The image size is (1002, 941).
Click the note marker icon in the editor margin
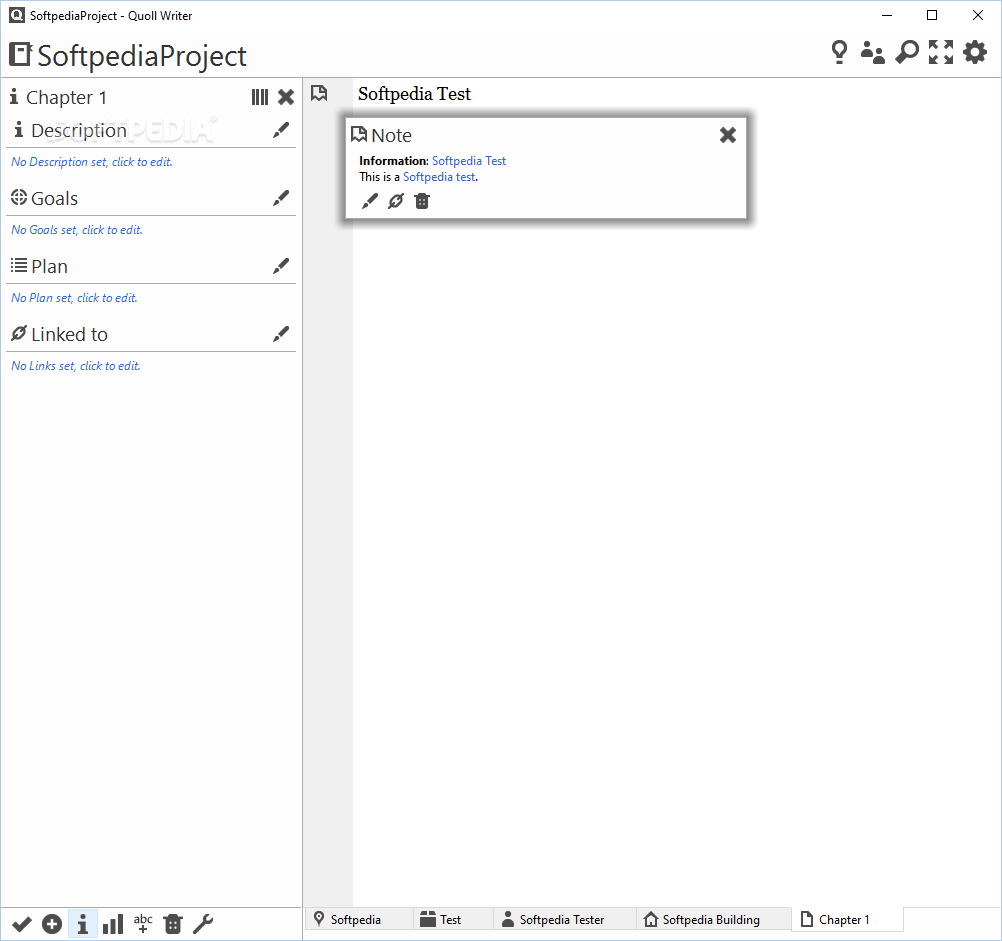(319, 94)
